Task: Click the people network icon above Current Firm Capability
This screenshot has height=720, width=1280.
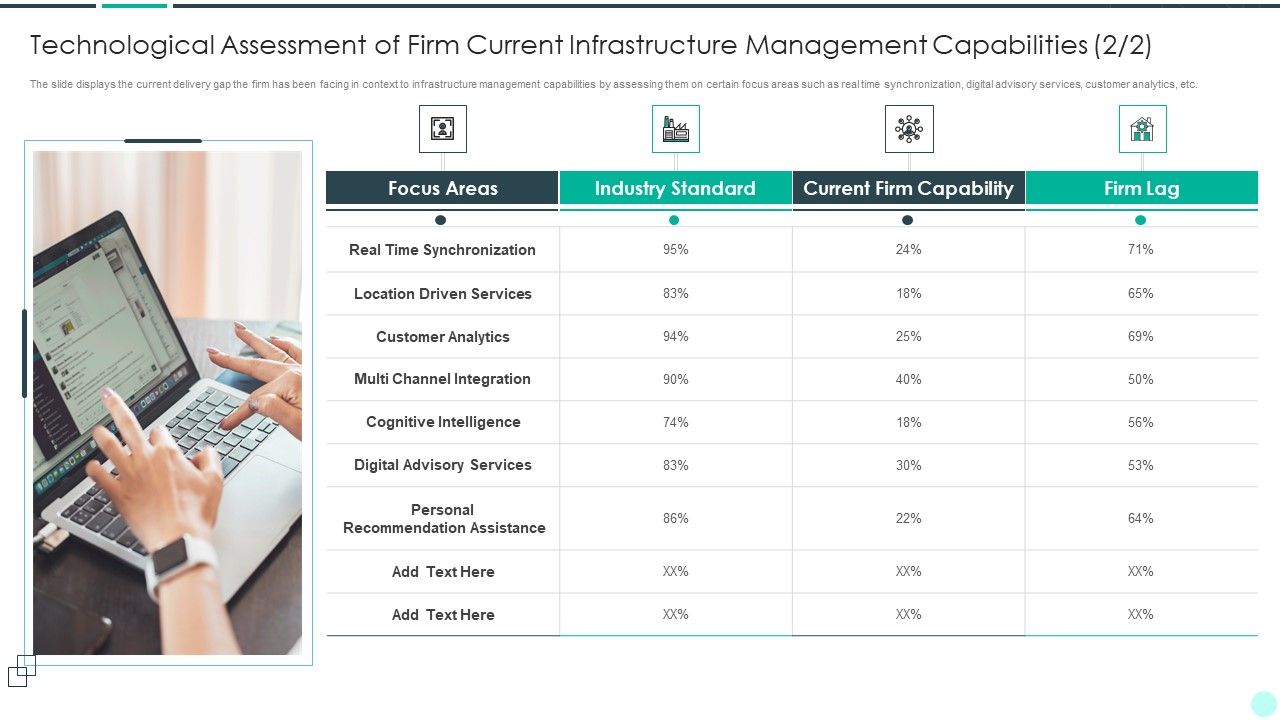Action: (x=909, y=129)
